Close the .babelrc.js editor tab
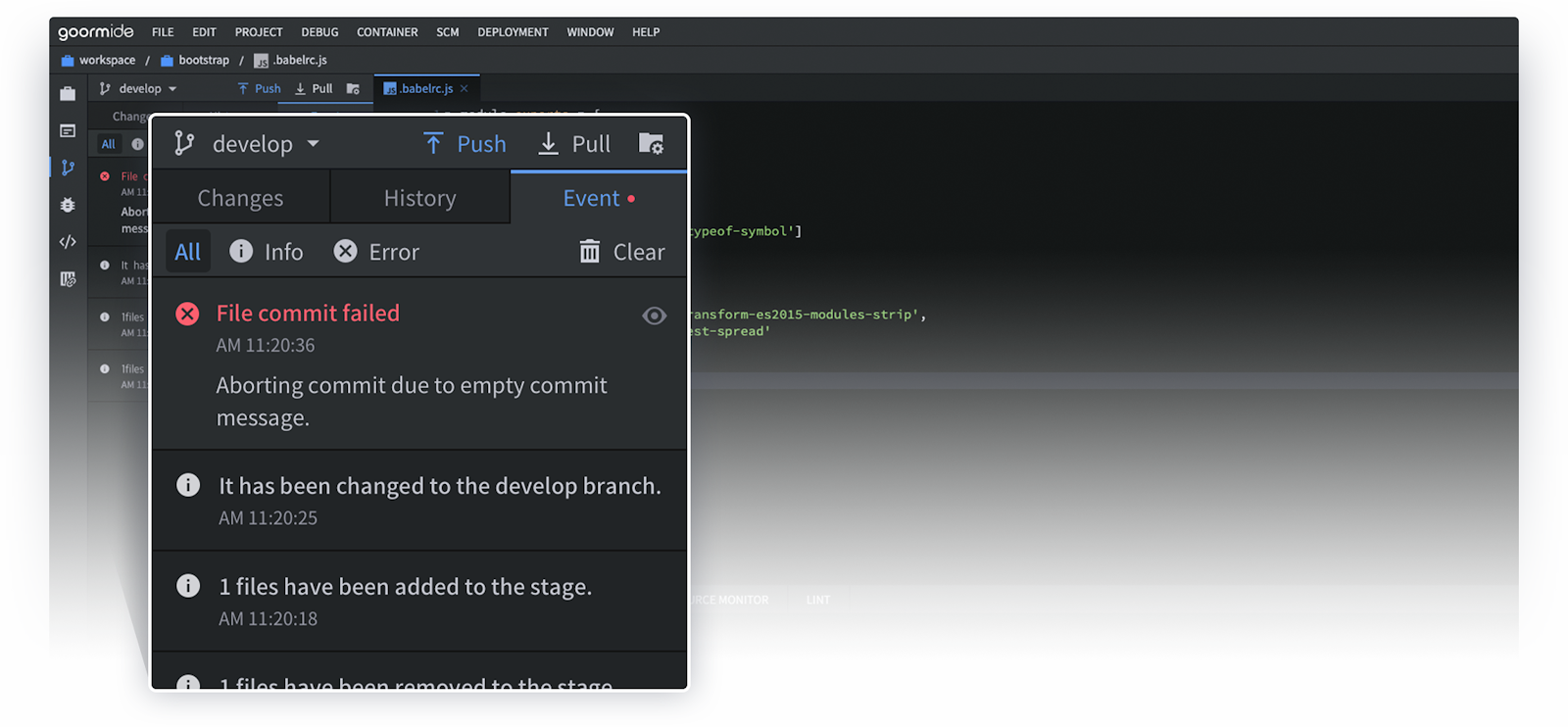 click(465, 88)
